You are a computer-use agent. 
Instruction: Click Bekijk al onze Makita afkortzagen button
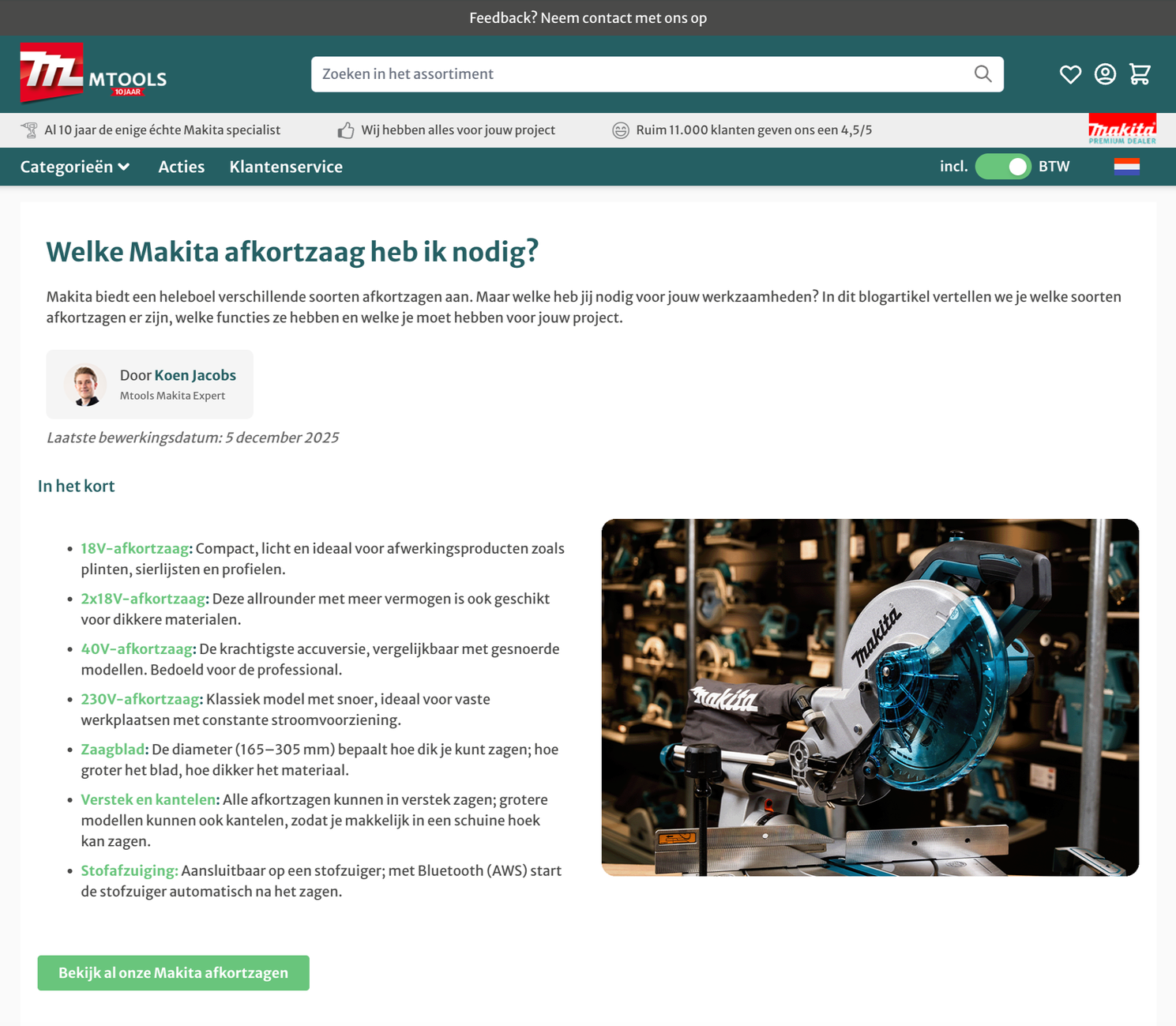click(x=174, y=973)
